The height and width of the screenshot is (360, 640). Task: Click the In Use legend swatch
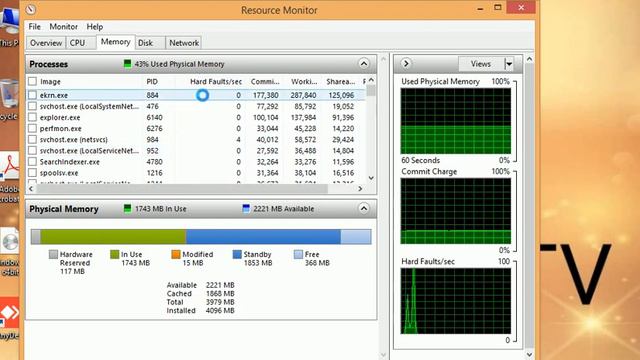pos(114,254)
